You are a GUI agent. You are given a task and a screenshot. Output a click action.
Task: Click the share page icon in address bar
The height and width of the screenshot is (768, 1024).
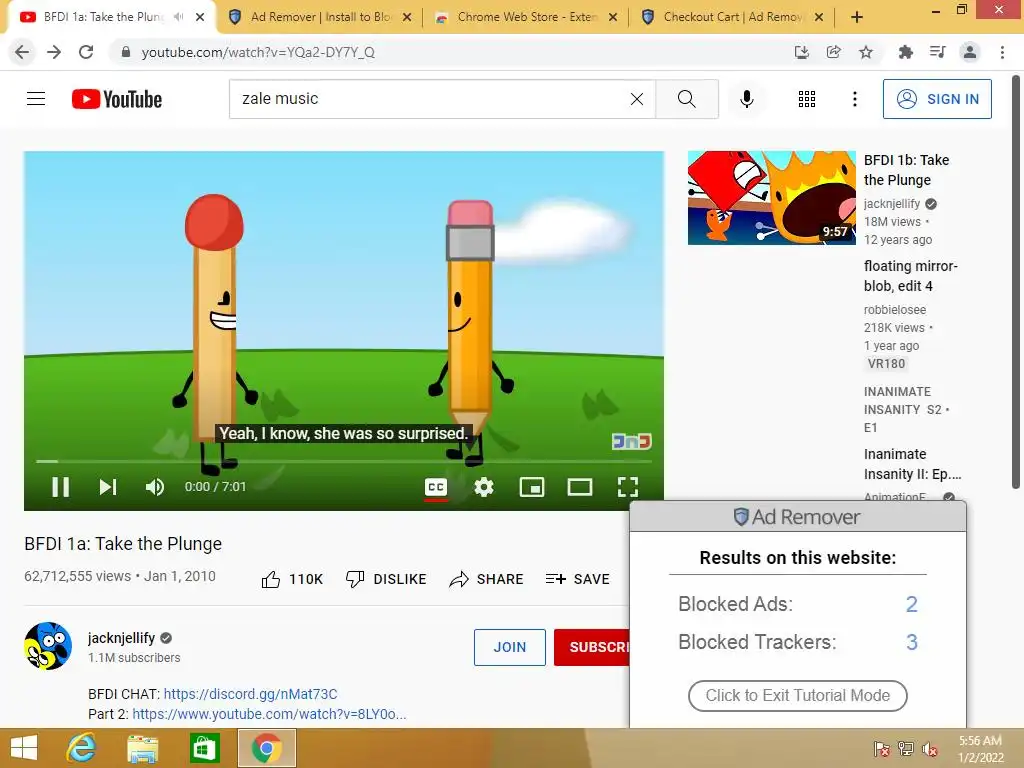[833, 52]
